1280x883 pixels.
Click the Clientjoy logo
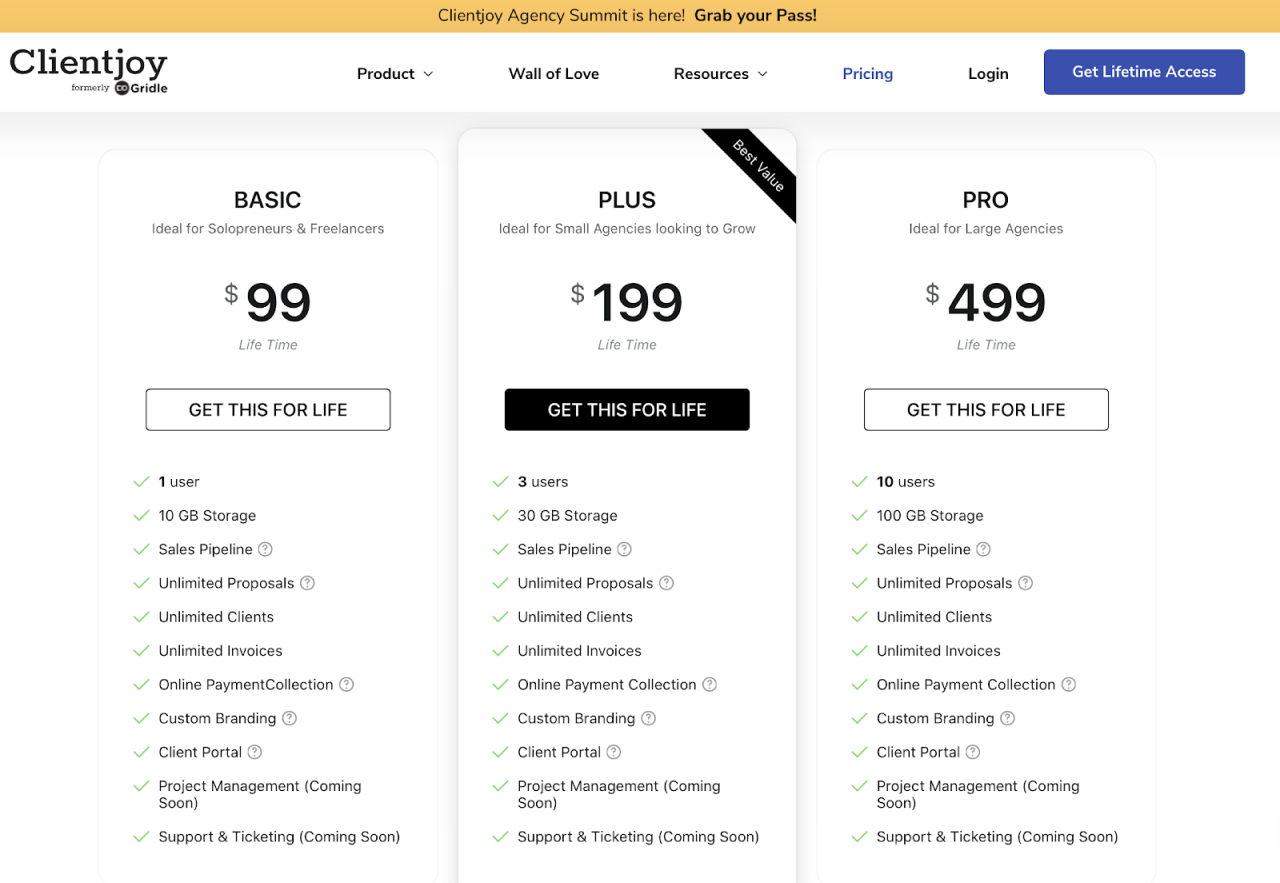coord(88,71)
